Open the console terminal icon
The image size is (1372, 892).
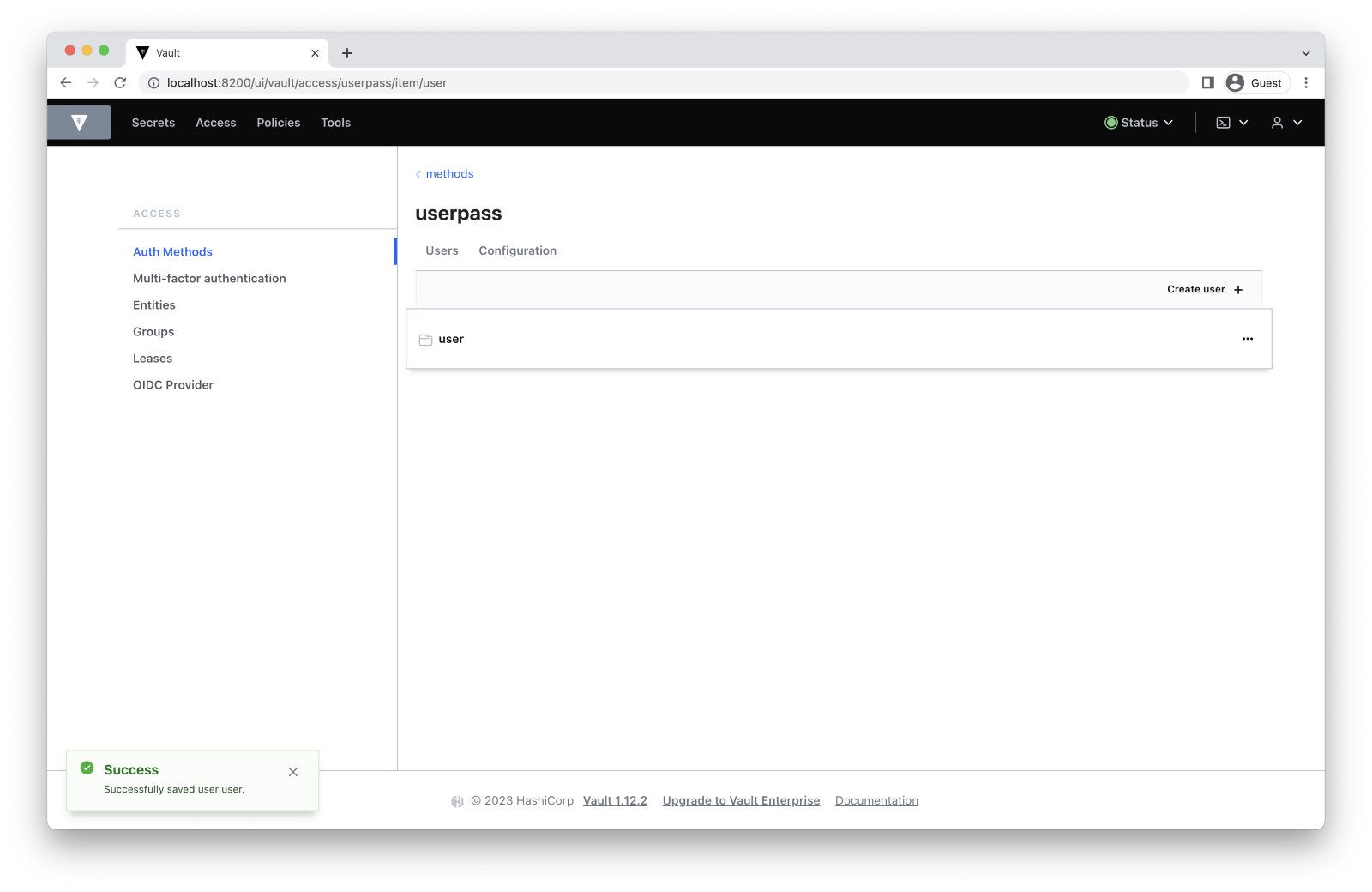1224,123
